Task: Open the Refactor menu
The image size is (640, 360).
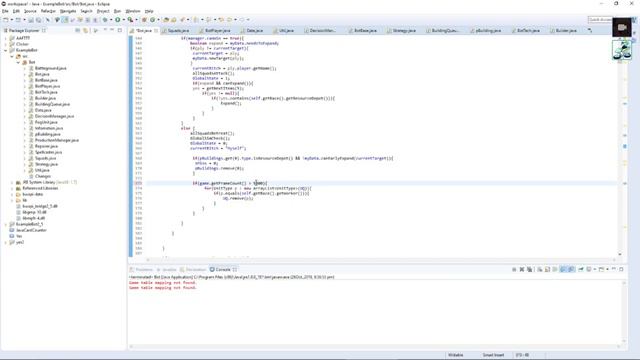Action: (x=48, y=11)
